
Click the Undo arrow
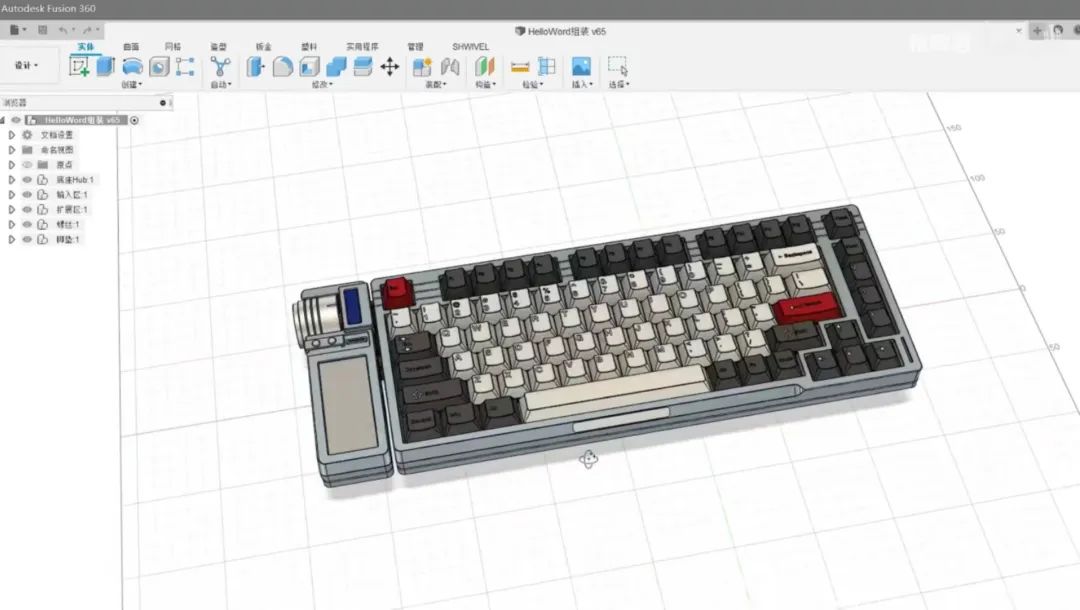pos(63,30)
